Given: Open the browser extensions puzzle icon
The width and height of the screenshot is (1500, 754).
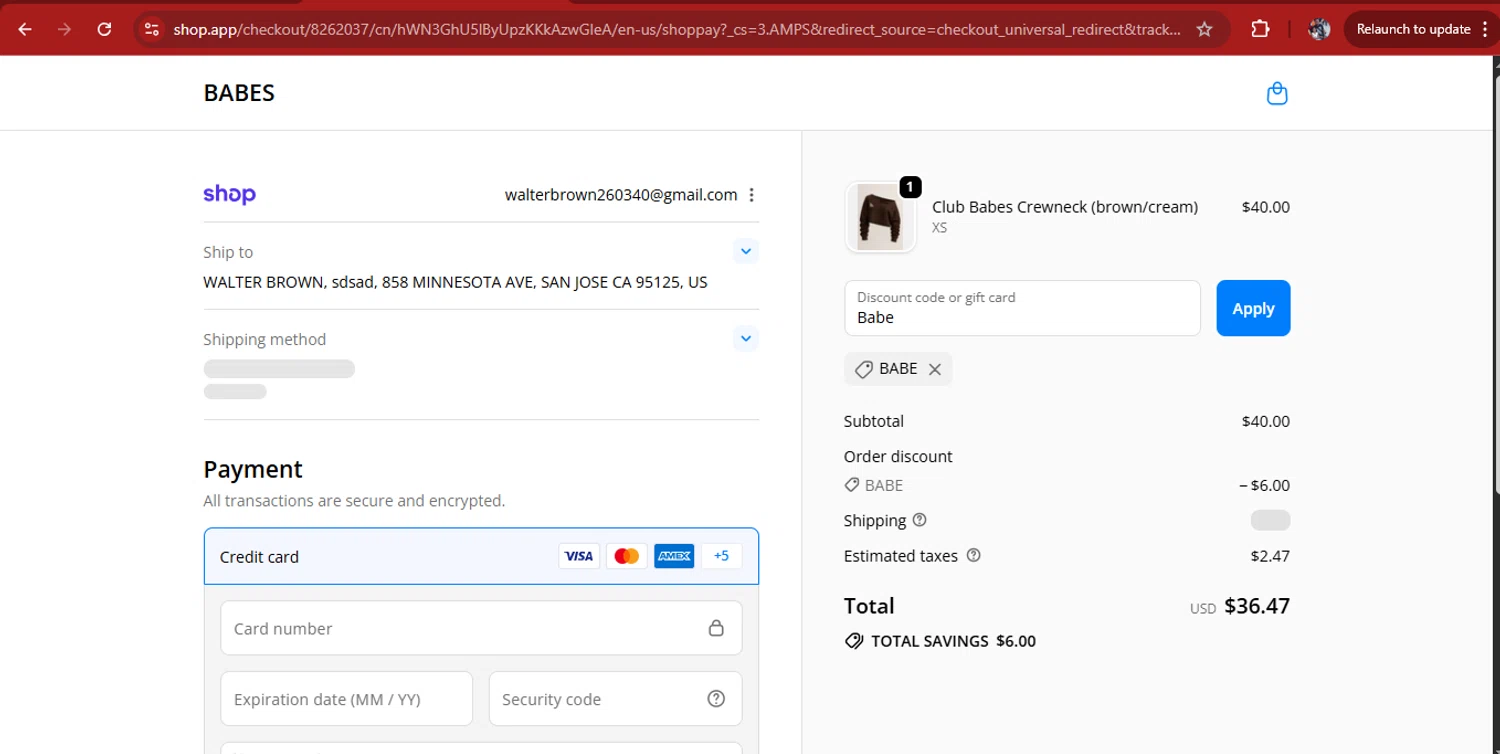Looking at the screenshot, I should 1260,29.
